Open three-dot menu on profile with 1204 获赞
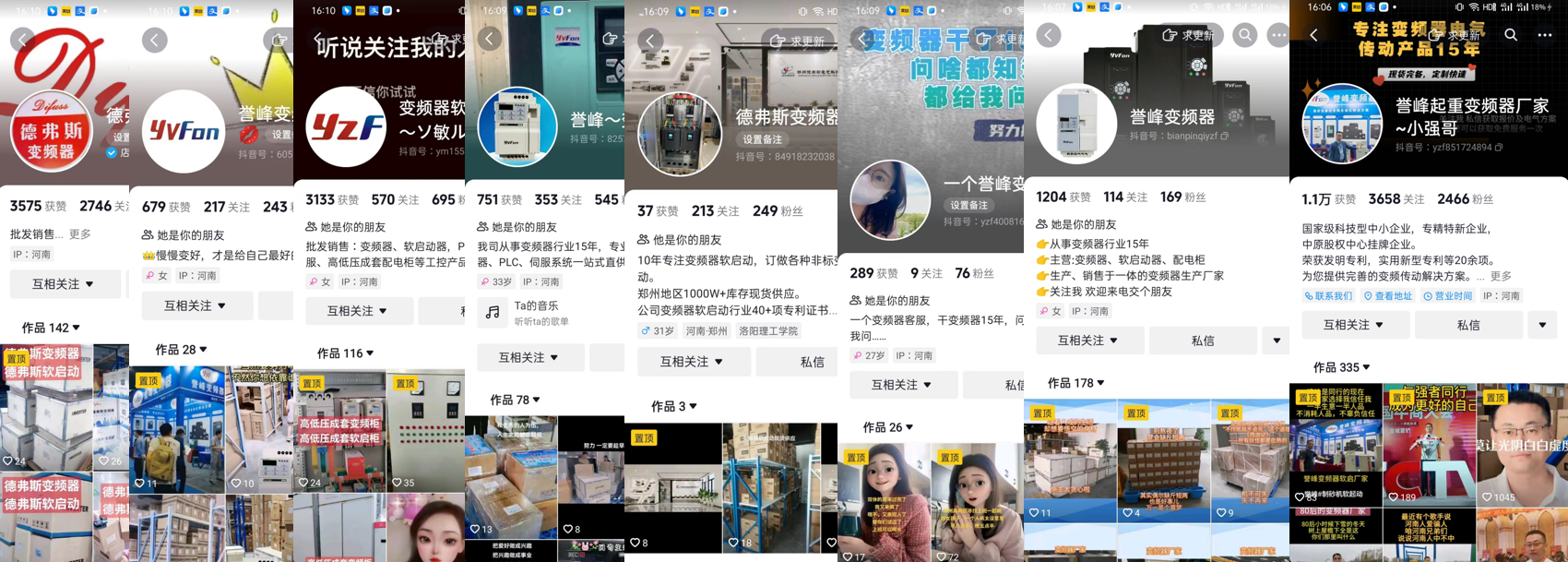 tap(1277, 35)
